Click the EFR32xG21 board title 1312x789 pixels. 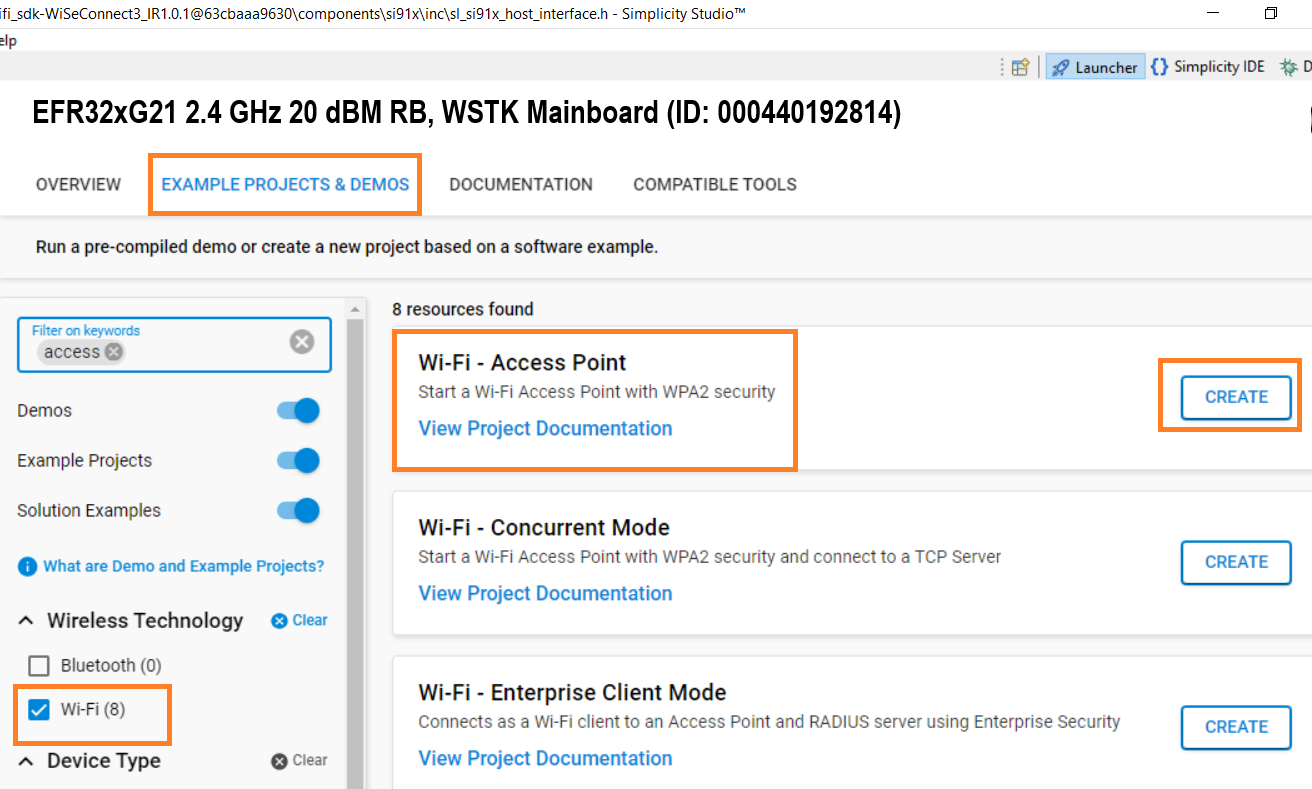pos(467,113)
